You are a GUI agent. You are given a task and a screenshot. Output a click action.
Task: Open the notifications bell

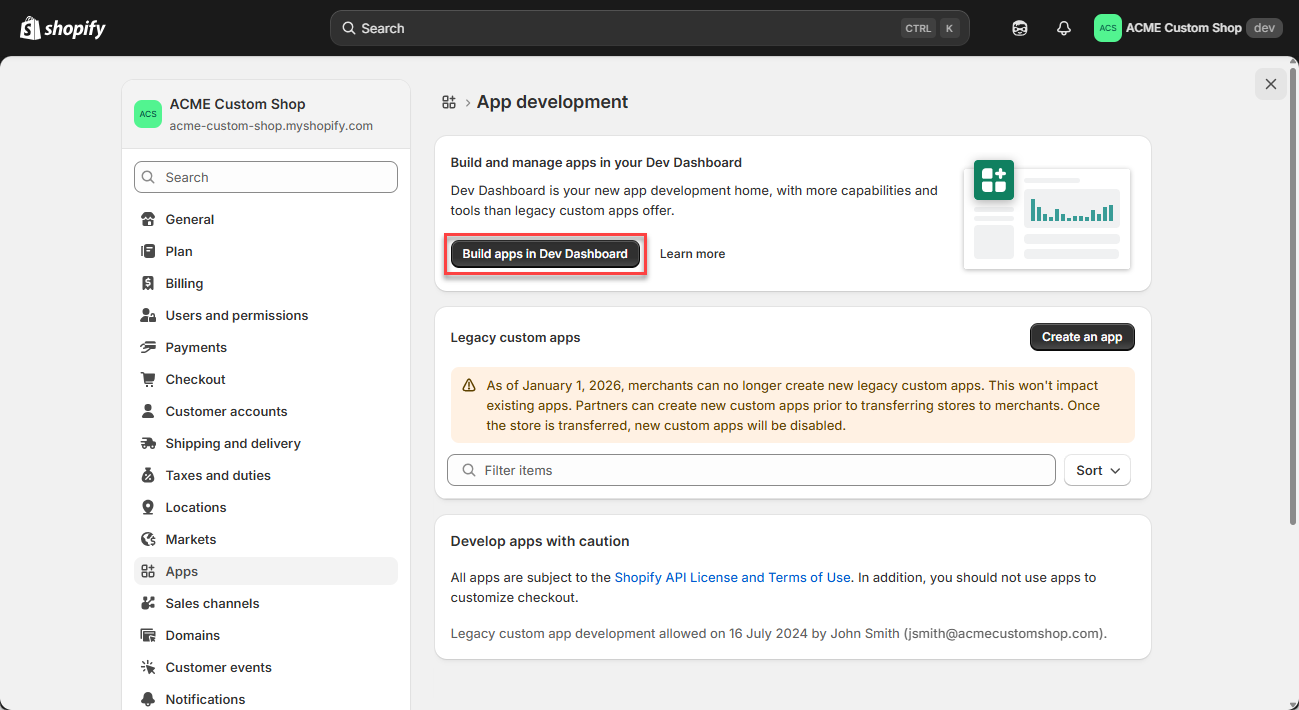pyautogui.click(x=1064, y=28)
